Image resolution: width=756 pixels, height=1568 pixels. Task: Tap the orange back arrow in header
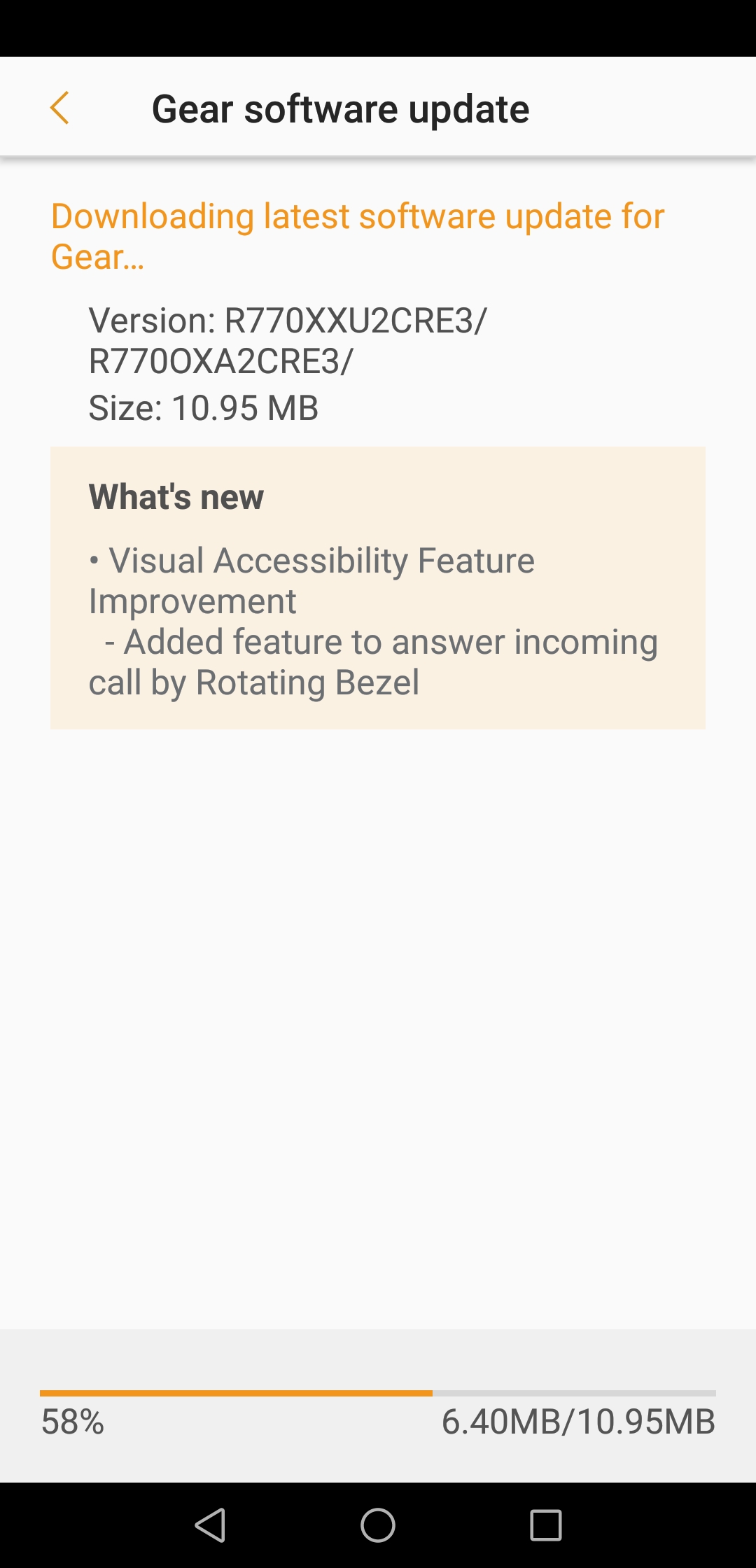pyautogui.click(x=59, y=108)
